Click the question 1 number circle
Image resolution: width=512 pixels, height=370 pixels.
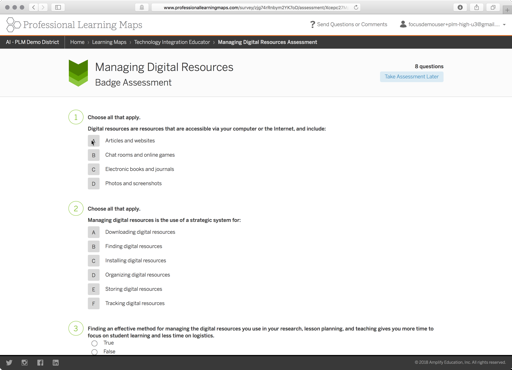76,117
